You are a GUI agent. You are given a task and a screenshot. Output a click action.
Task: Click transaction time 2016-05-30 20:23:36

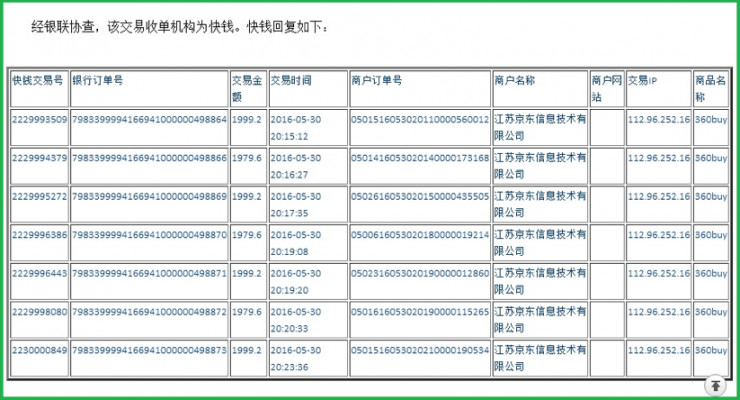point(296,358)
